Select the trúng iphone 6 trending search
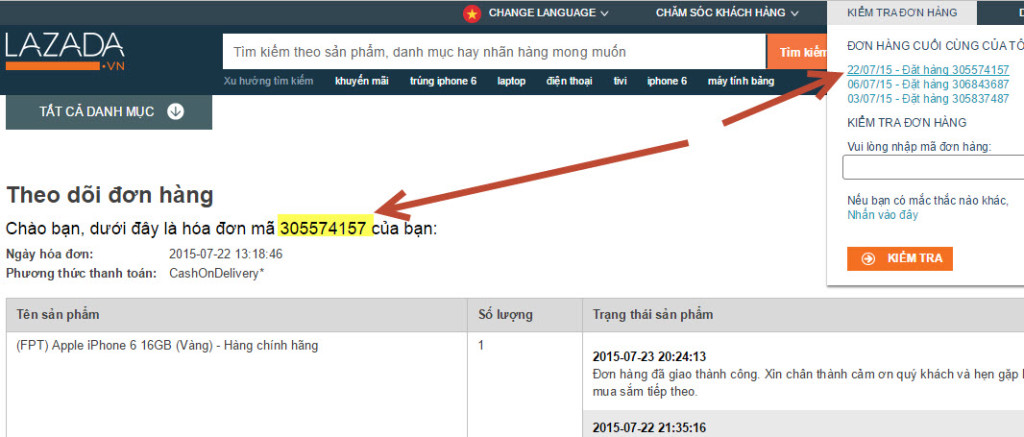Image resolution: width=1024 pixels, height=437 pixels. 443,81
